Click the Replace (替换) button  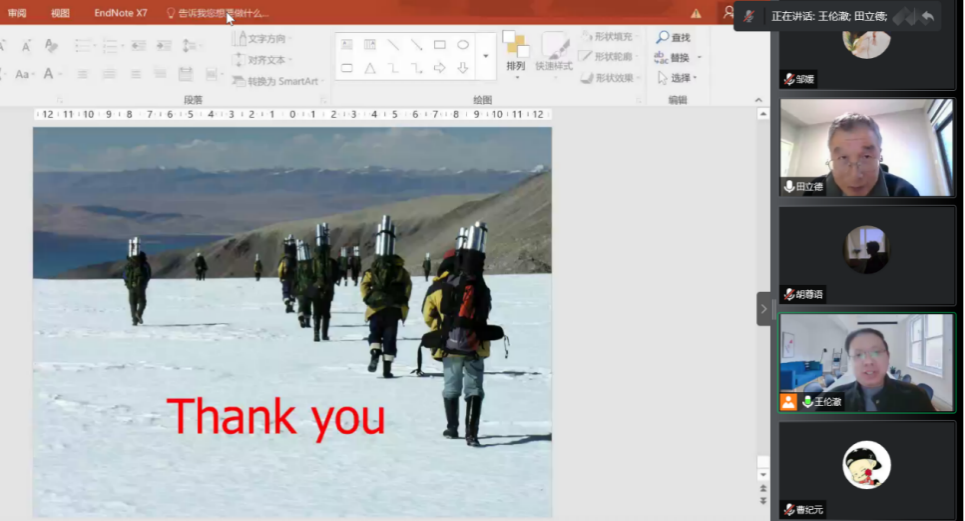coord(673,57)
